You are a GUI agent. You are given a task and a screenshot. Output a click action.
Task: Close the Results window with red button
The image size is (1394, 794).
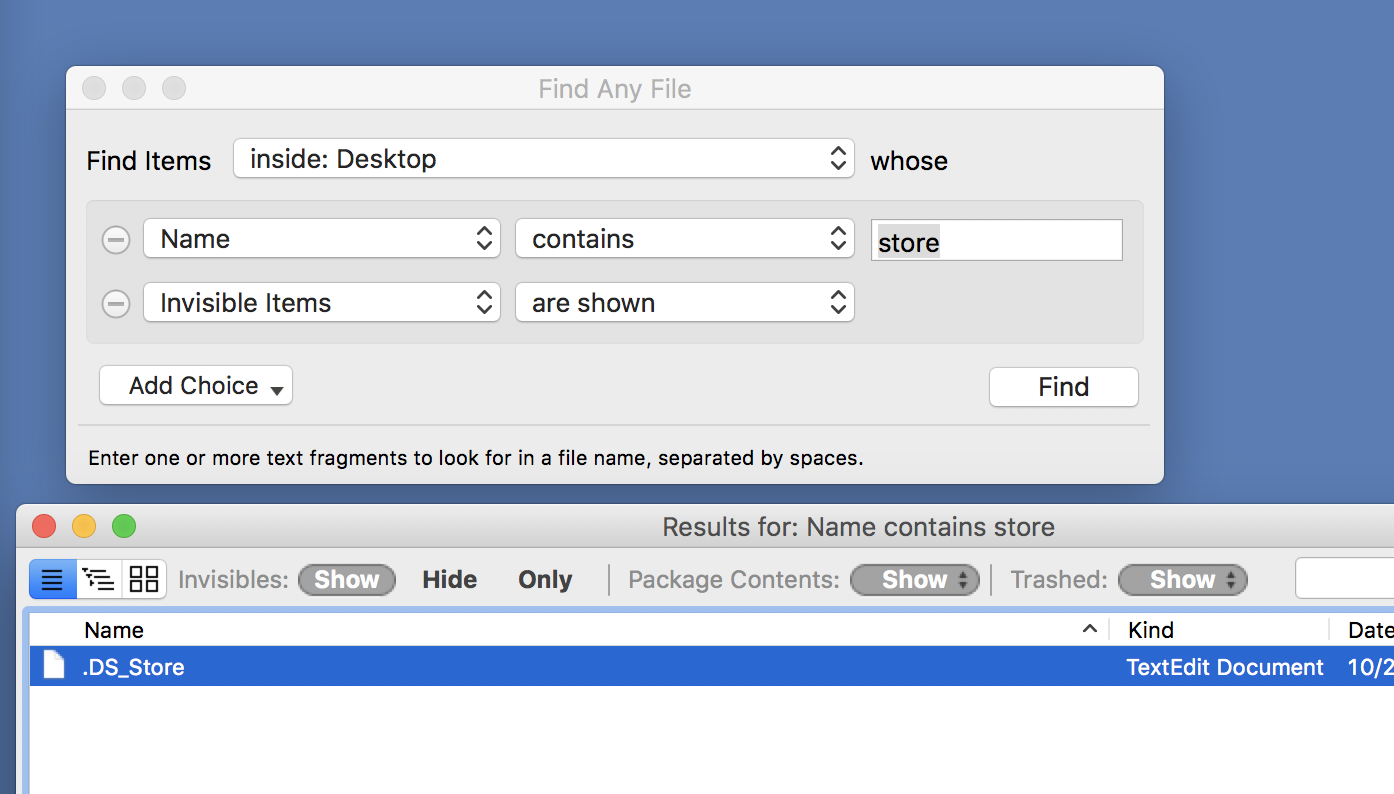click(x=44, y=526)
